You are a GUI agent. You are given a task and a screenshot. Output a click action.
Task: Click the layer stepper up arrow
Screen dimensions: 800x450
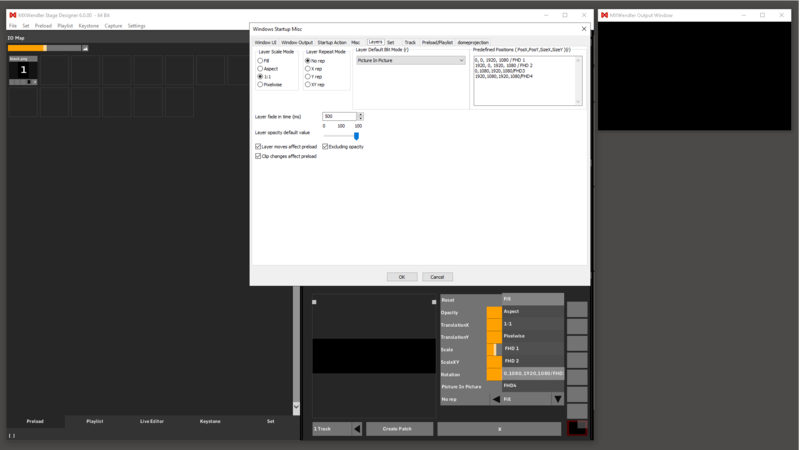[360, 115]
